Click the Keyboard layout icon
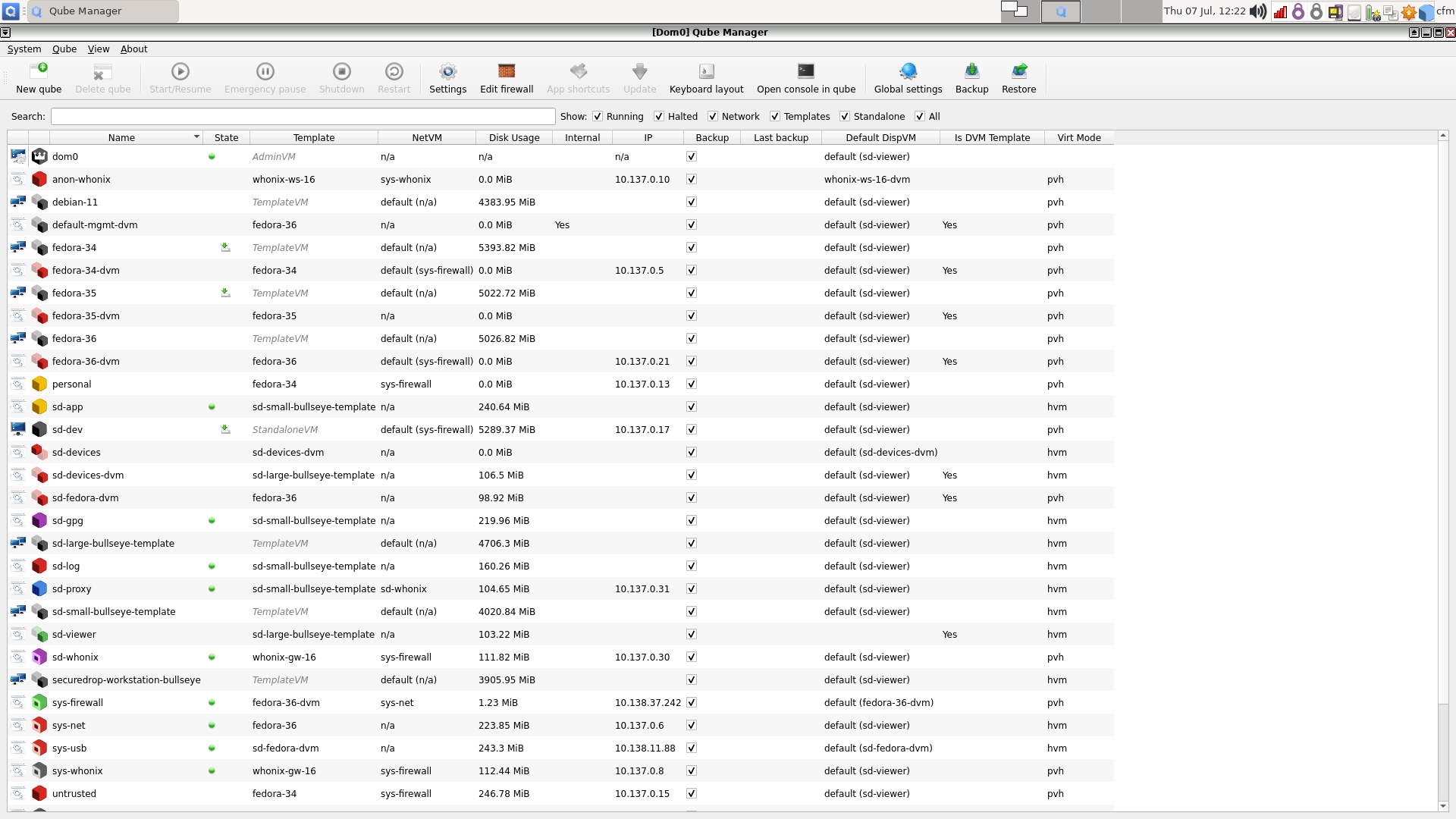This screenshot has width=1456, height=819. click(x=706, y=72)
